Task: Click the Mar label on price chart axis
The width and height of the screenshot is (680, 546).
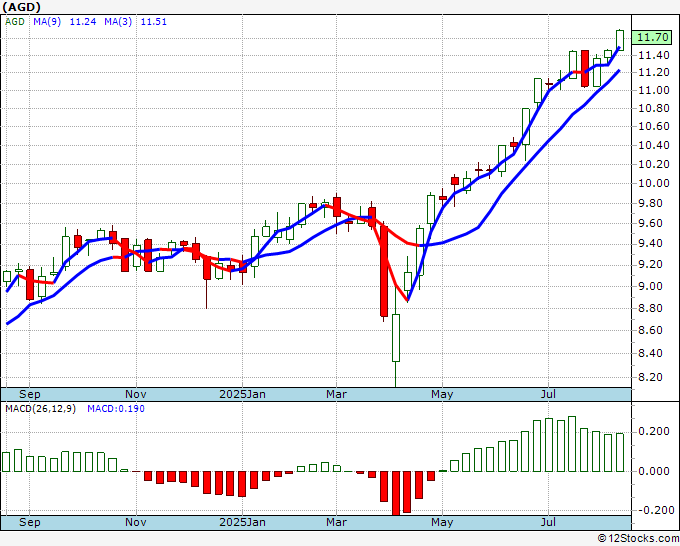Action: click(x=337, y=394)
